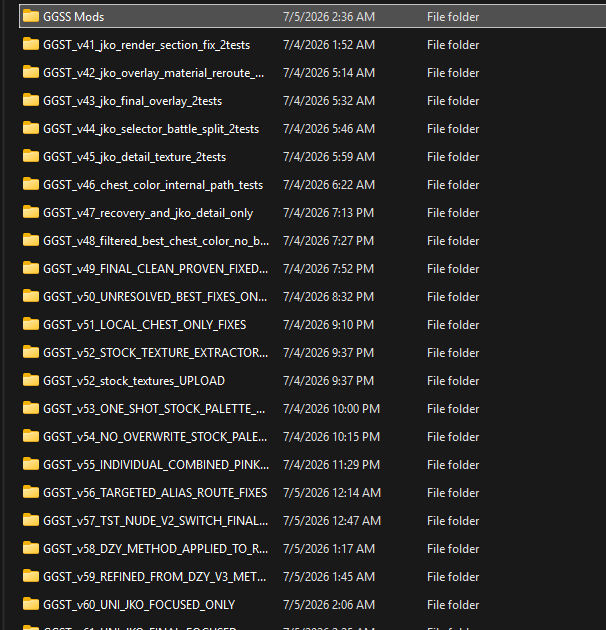
Task: Click folder icon of GGST_v47_recovery_and_jko_detail_only
Action: (x=31, y=212)
